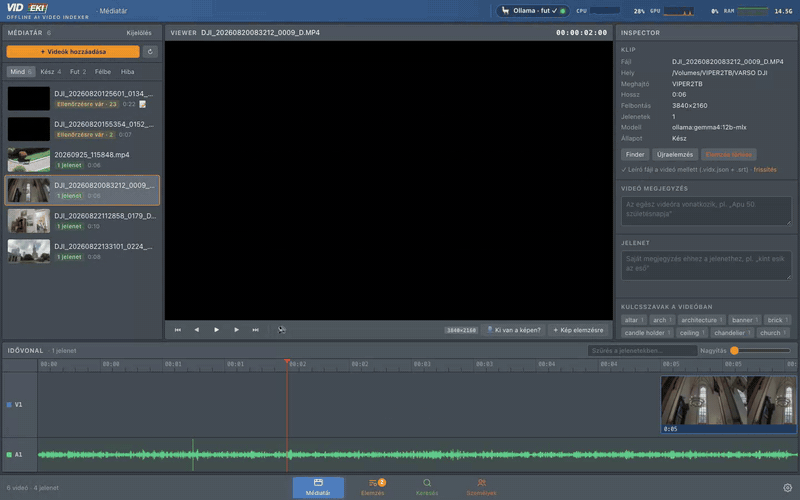Click the church scene clip on V1 track
800x500 pixels.
pos(729,405)
